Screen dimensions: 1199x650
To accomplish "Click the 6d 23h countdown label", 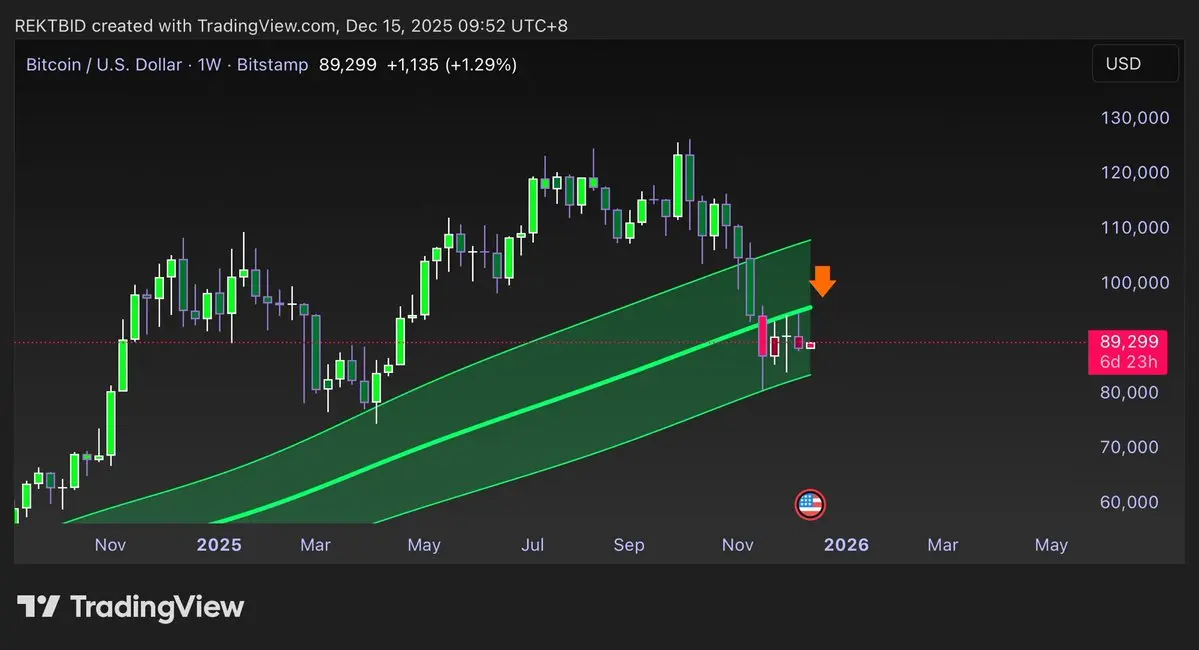I will (1129, 362).
